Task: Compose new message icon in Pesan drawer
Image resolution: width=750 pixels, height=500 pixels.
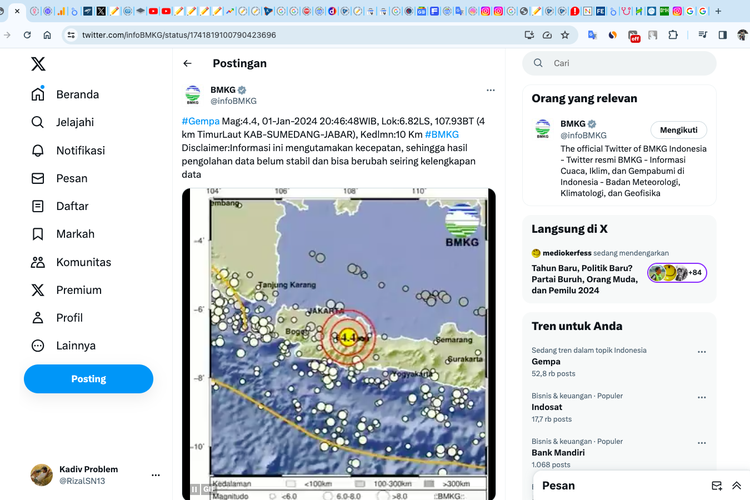Action: point(717,486)
